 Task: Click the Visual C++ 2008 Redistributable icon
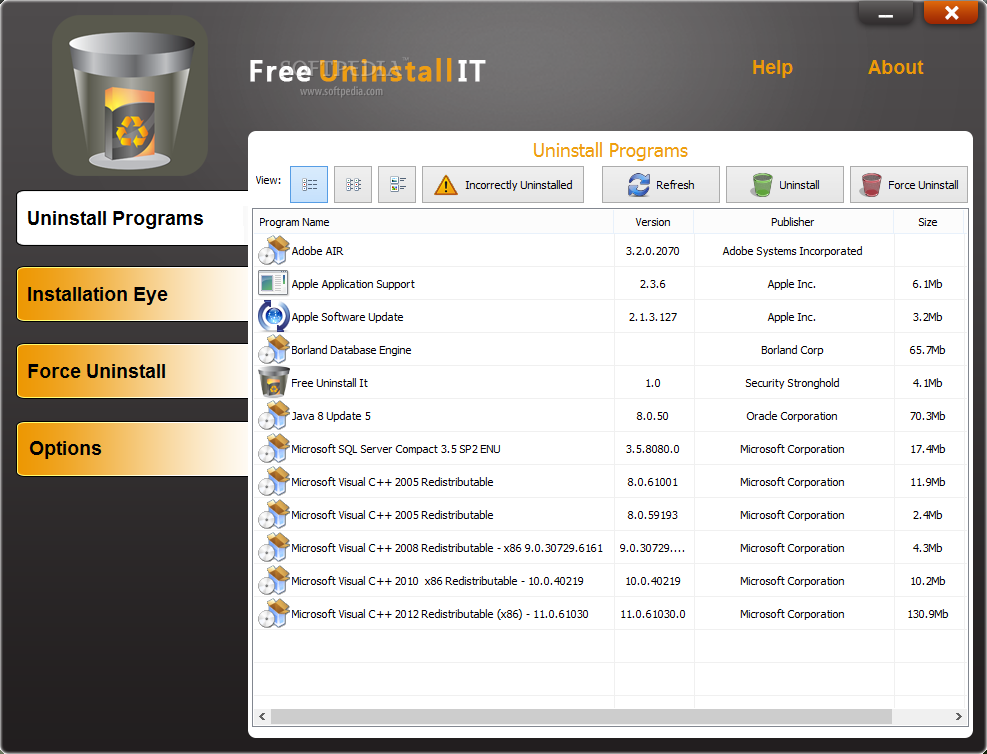[x=274, y=548]
